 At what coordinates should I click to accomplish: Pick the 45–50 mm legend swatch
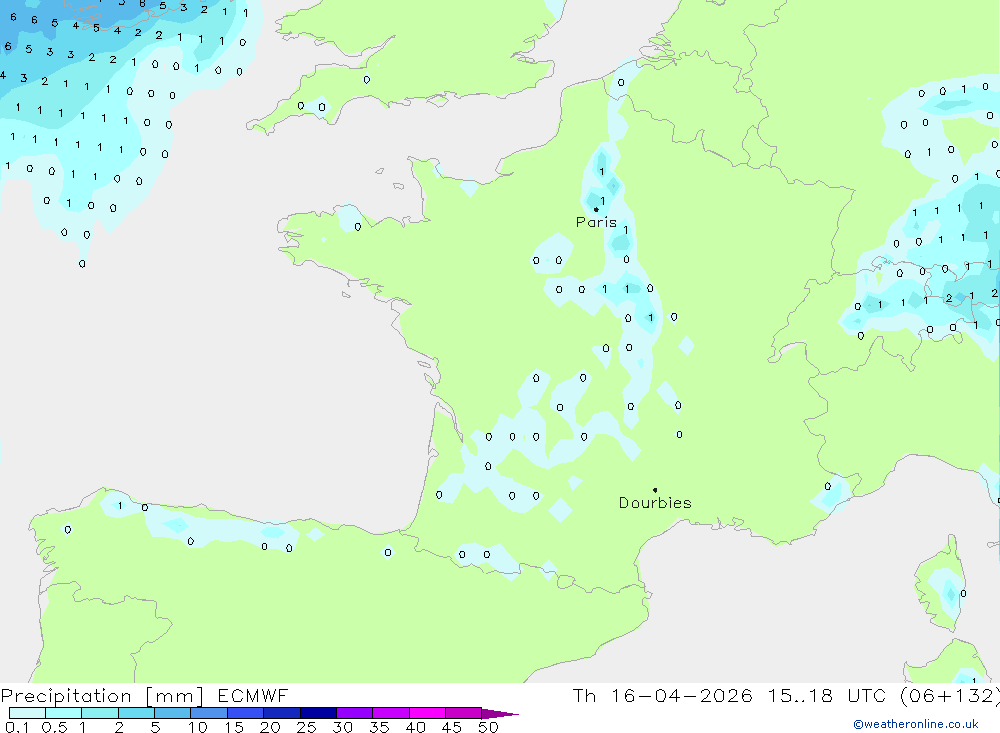click(x=464, y=713)
